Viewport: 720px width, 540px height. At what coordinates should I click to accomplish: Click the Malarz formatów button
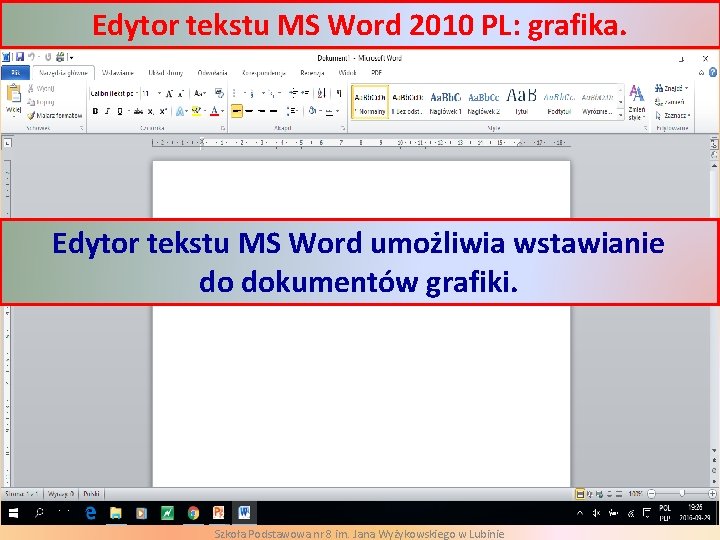54,115
